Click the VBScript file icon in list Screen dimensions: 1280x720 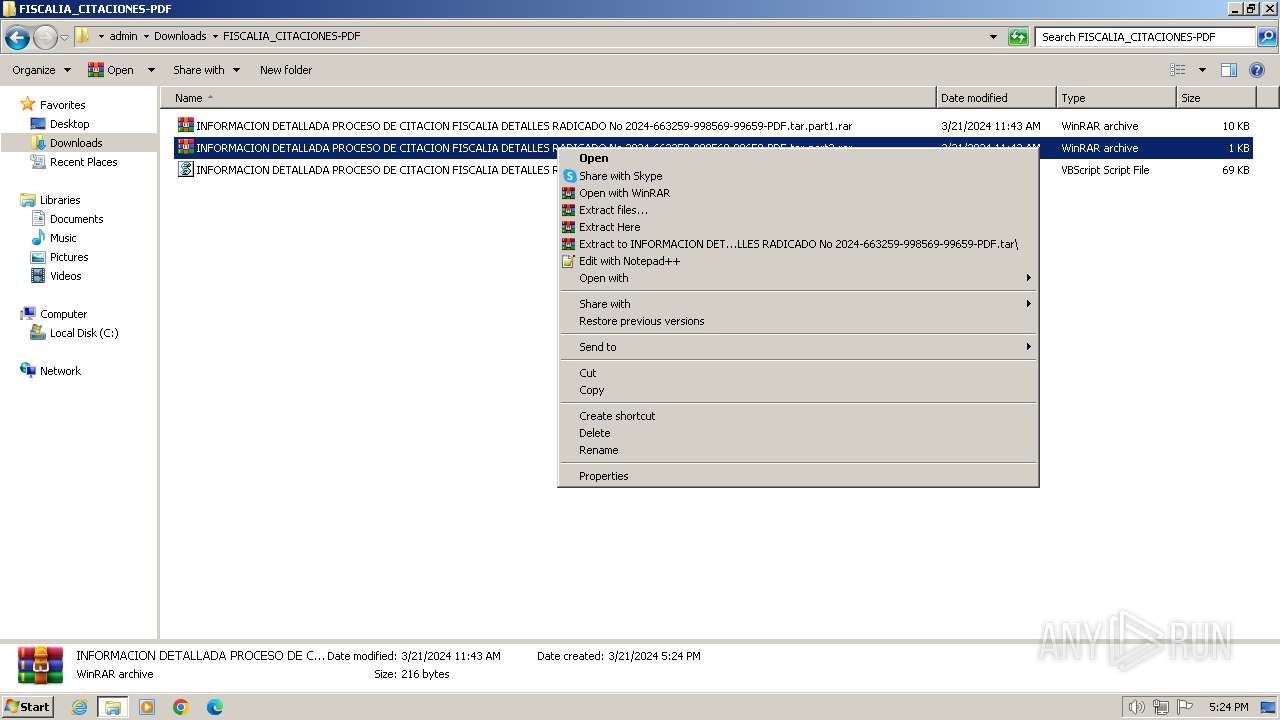(185, 169)
